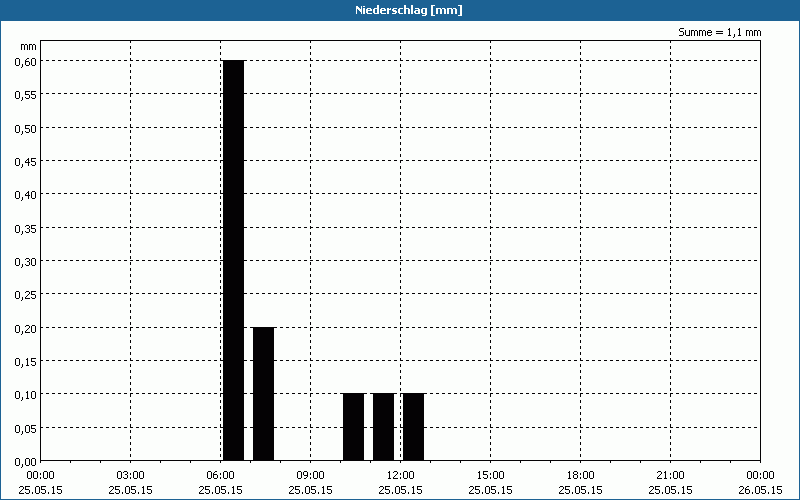Select the 0,30 y-axis value
Viewport: 800px width, 500px height.
click(x=26, y=262)
